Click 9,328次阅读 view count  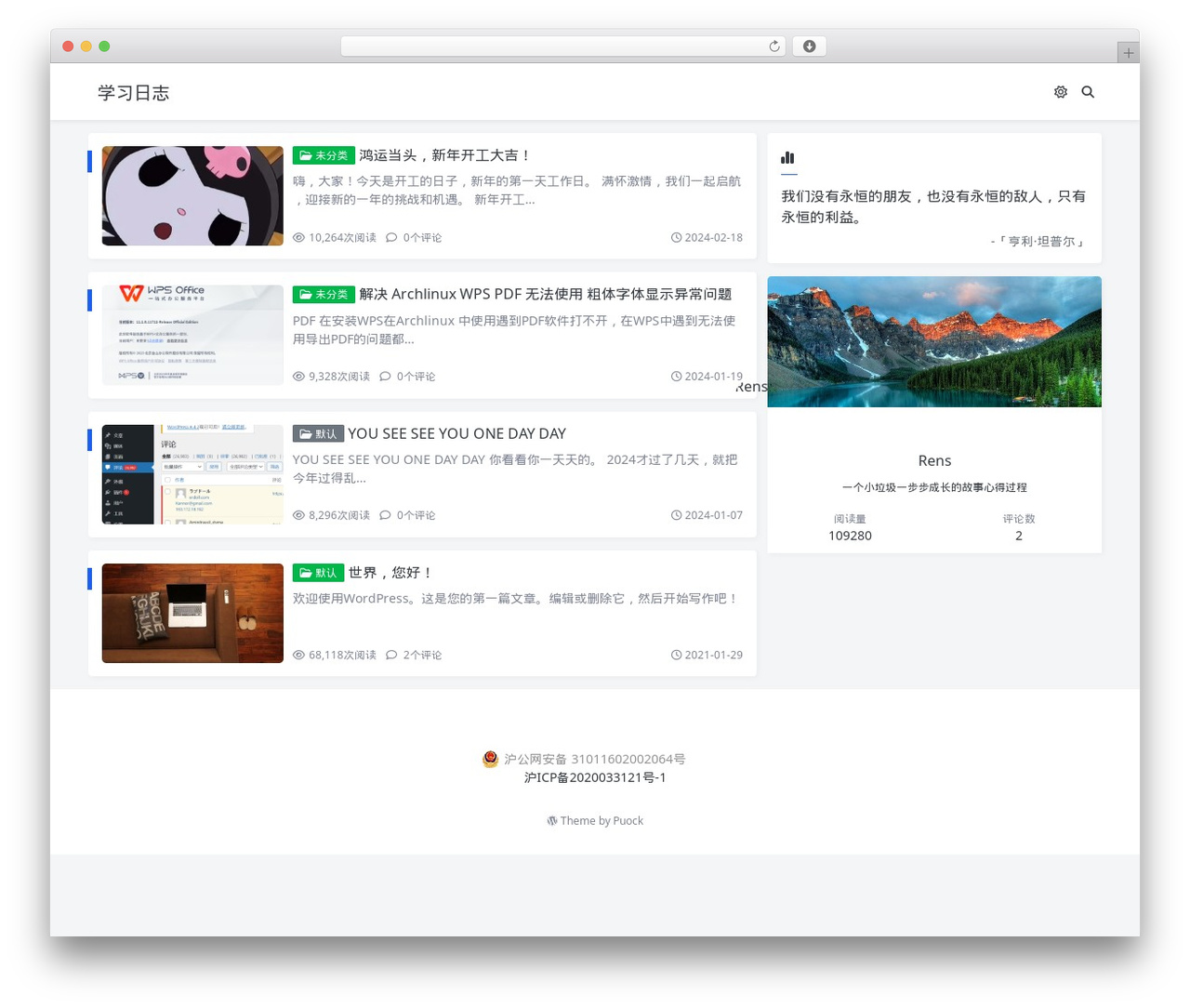(339, 377)
